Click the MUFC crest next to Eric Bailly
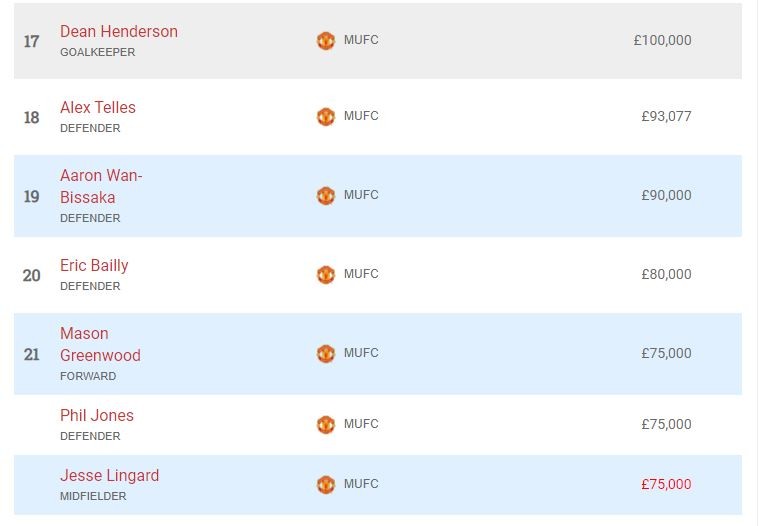 click(x=325, y=275)
